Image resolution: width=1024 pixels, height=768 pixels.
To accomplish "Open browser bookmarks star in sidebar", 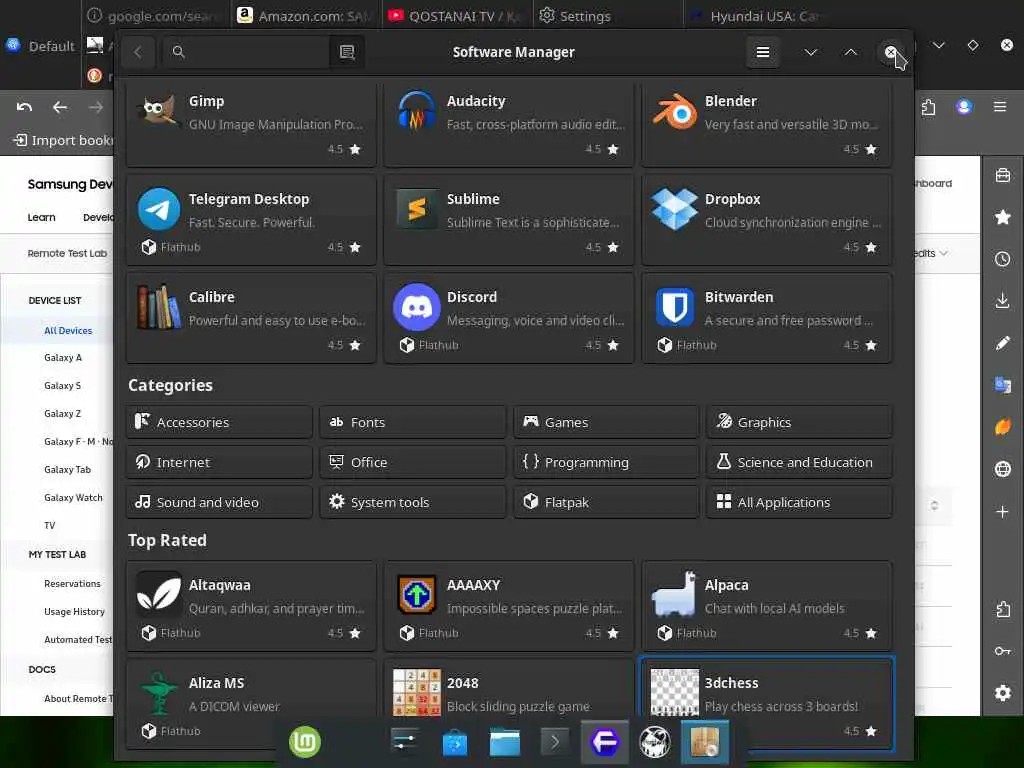I will pos(1002,217).
